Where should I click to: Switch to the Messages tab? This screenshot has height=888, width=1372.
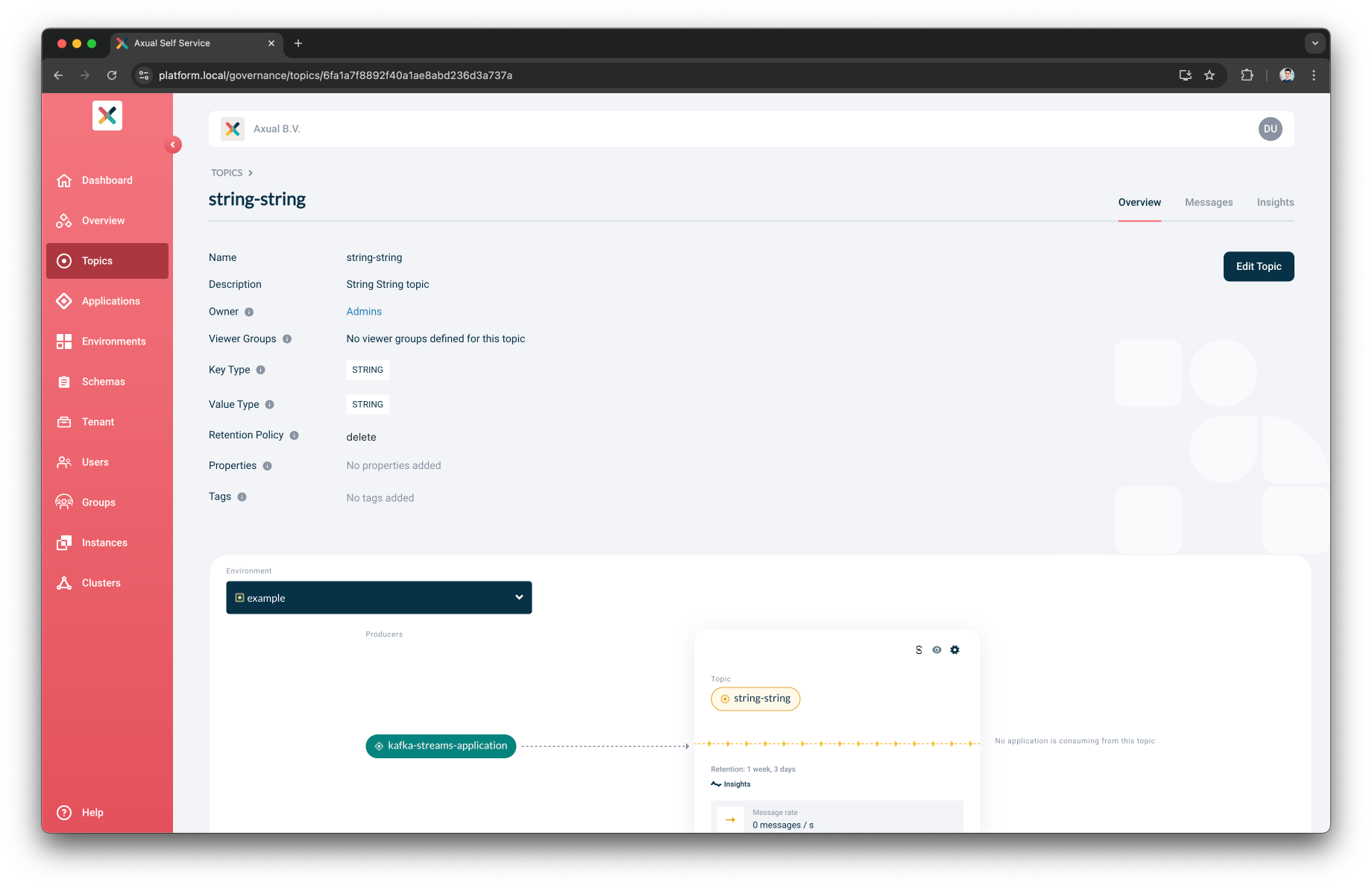pyautogui.click(x=1209, y=203)
